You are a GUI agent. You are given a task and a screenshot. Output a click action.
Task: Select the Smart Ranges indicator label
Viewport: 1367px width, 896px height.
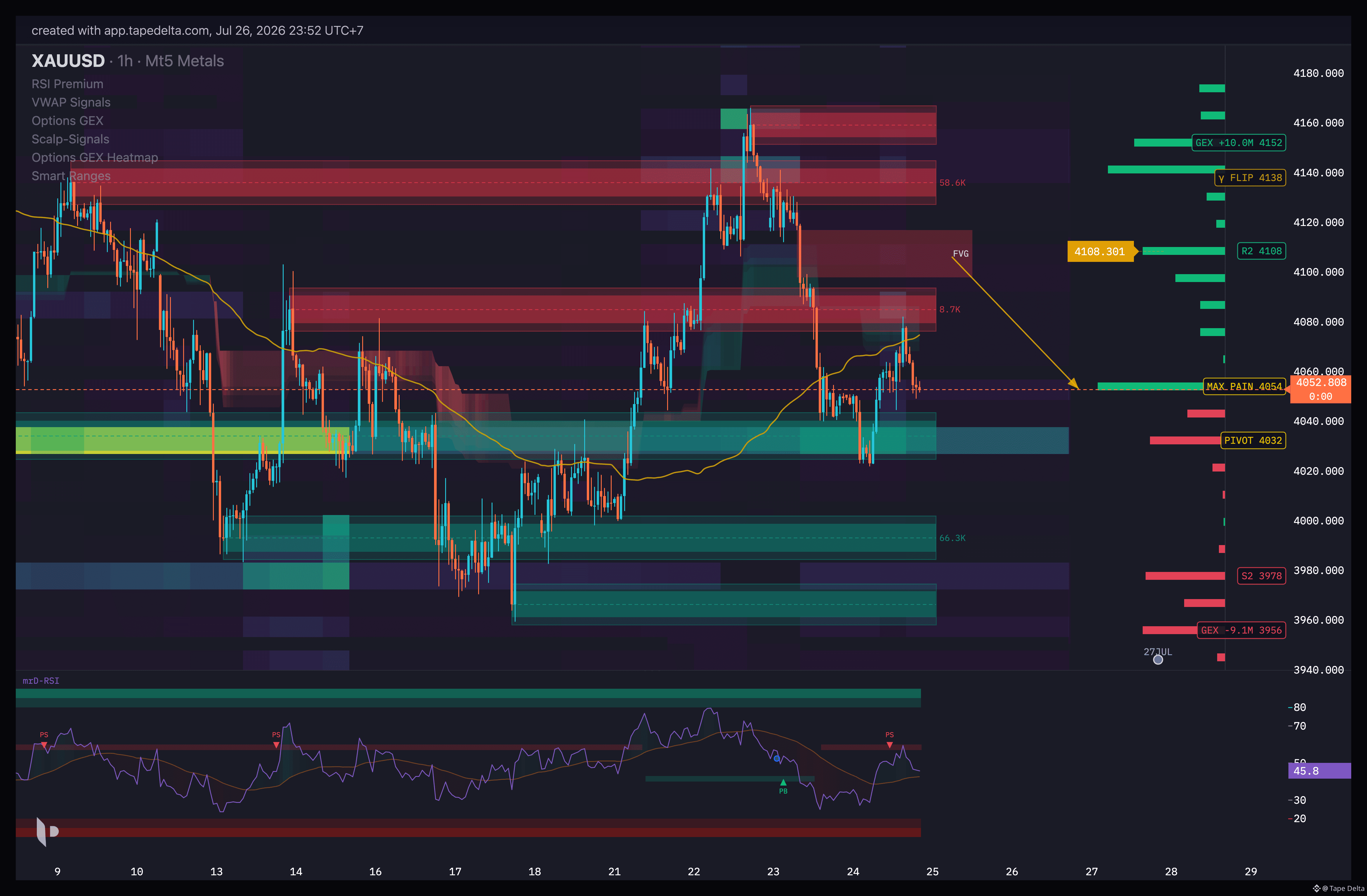point(71,176)
